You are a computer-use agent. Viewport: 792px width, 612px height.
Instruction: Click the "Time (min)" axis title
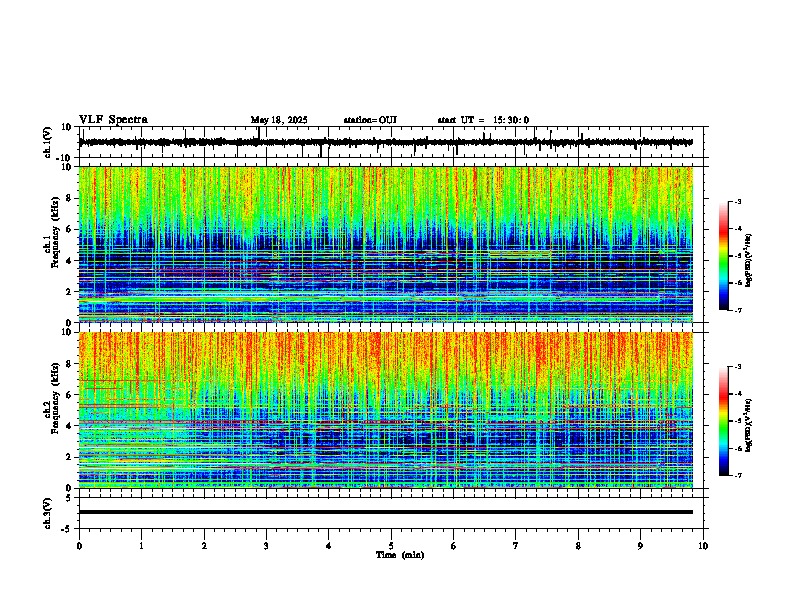400,555
